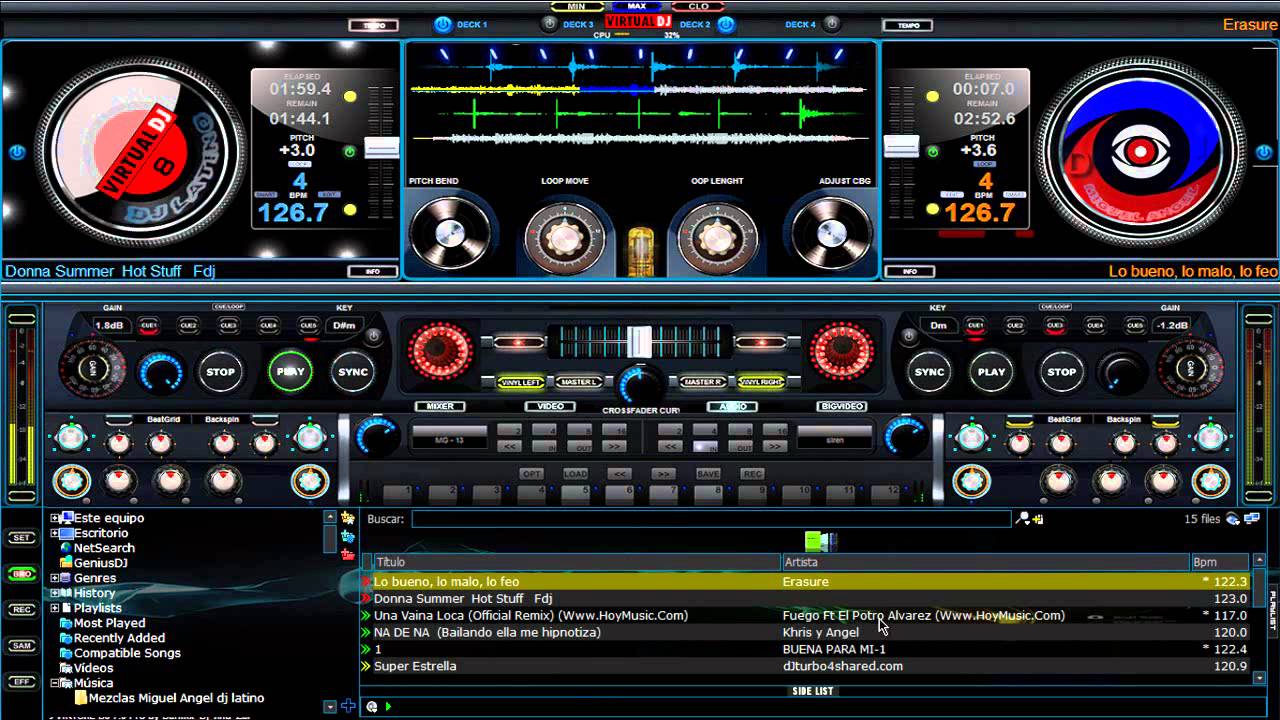This screenshot has height=720, width=1280.
Task: Sort tracks by Artista column header
Action: click(x=985, y=562)
